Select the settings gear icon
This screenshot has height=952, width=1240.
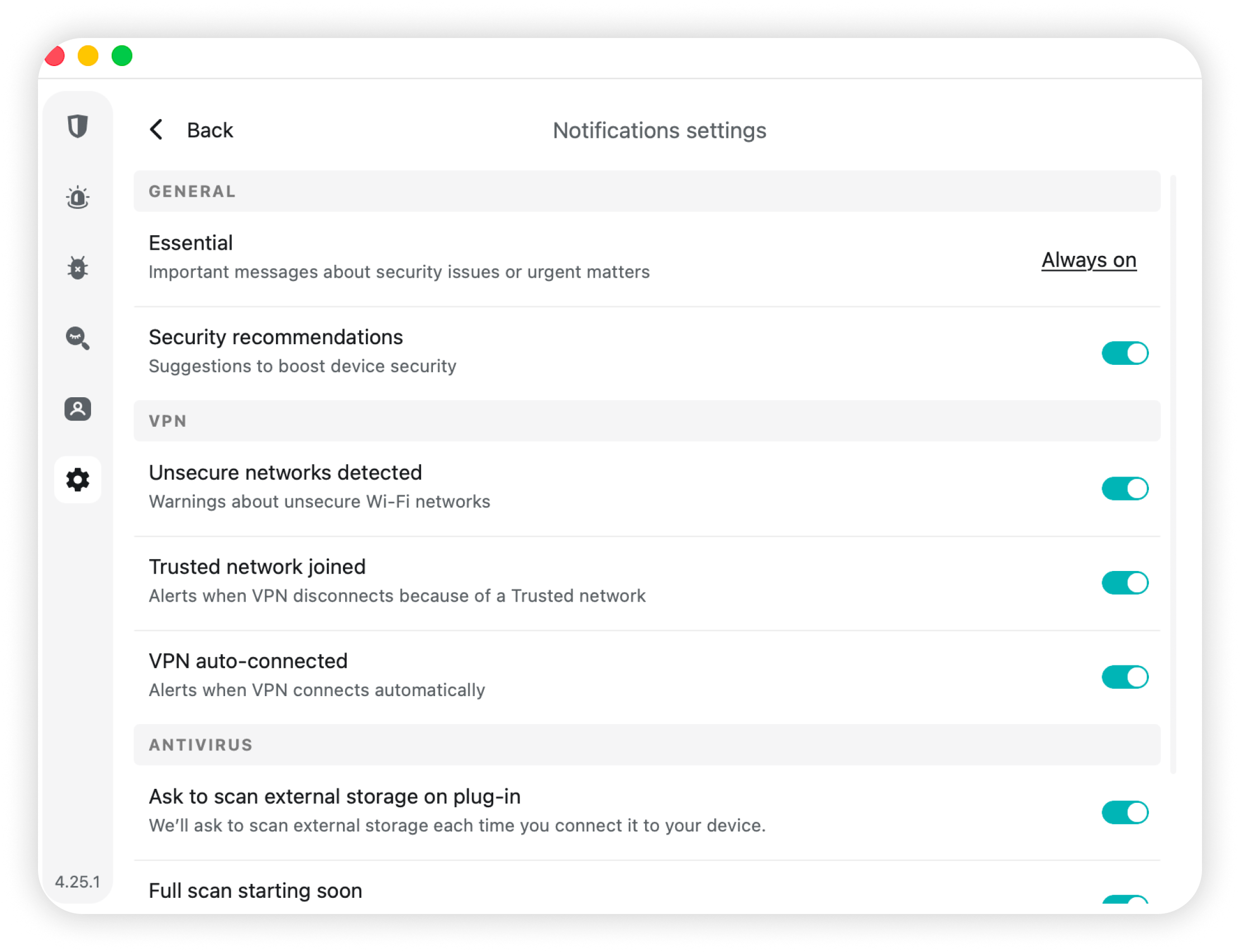click(x=78, y=480)
